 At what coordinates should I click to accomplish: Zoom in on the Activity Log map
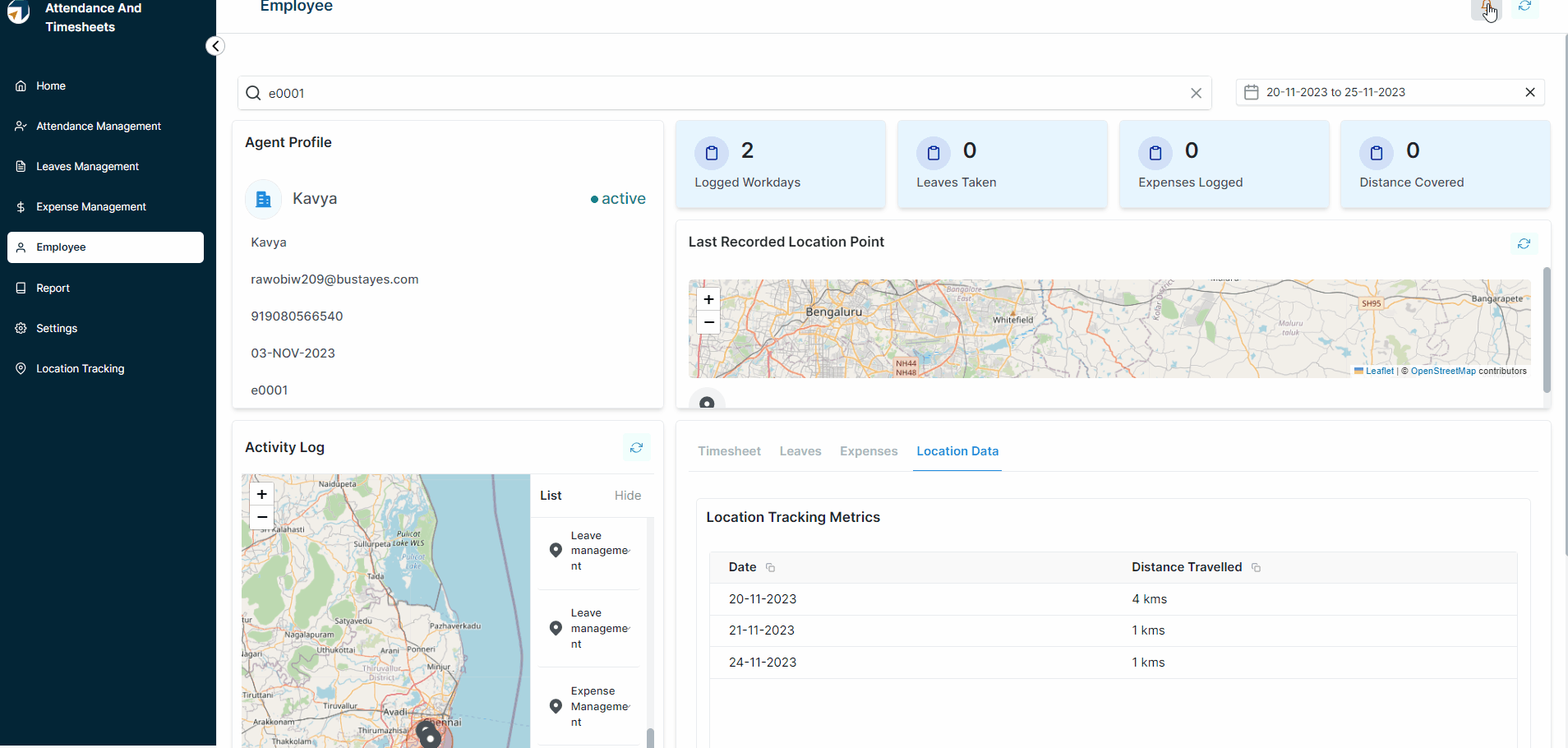pos(262,494)
